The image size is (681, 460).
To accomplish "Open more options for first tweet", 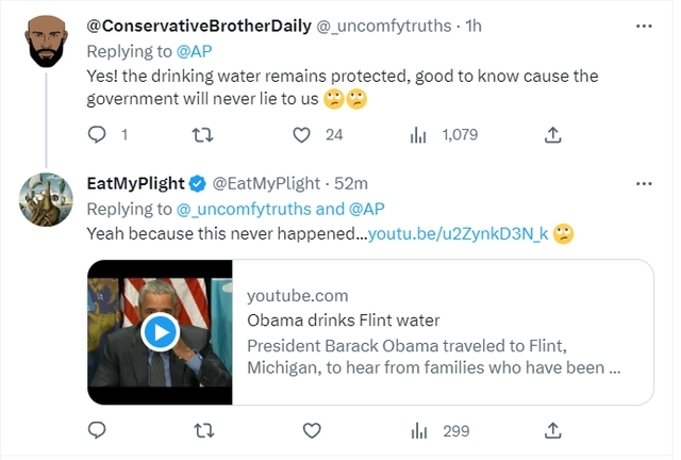I will [643, 26].
